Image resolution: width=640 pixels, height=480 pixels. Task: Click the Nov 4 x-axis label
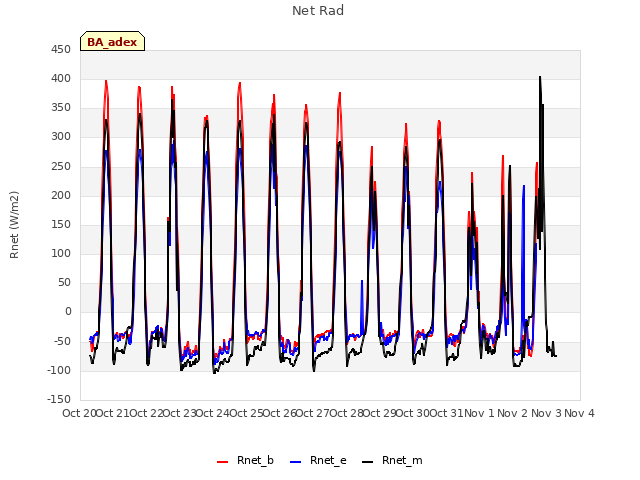[x=579, y=413]
